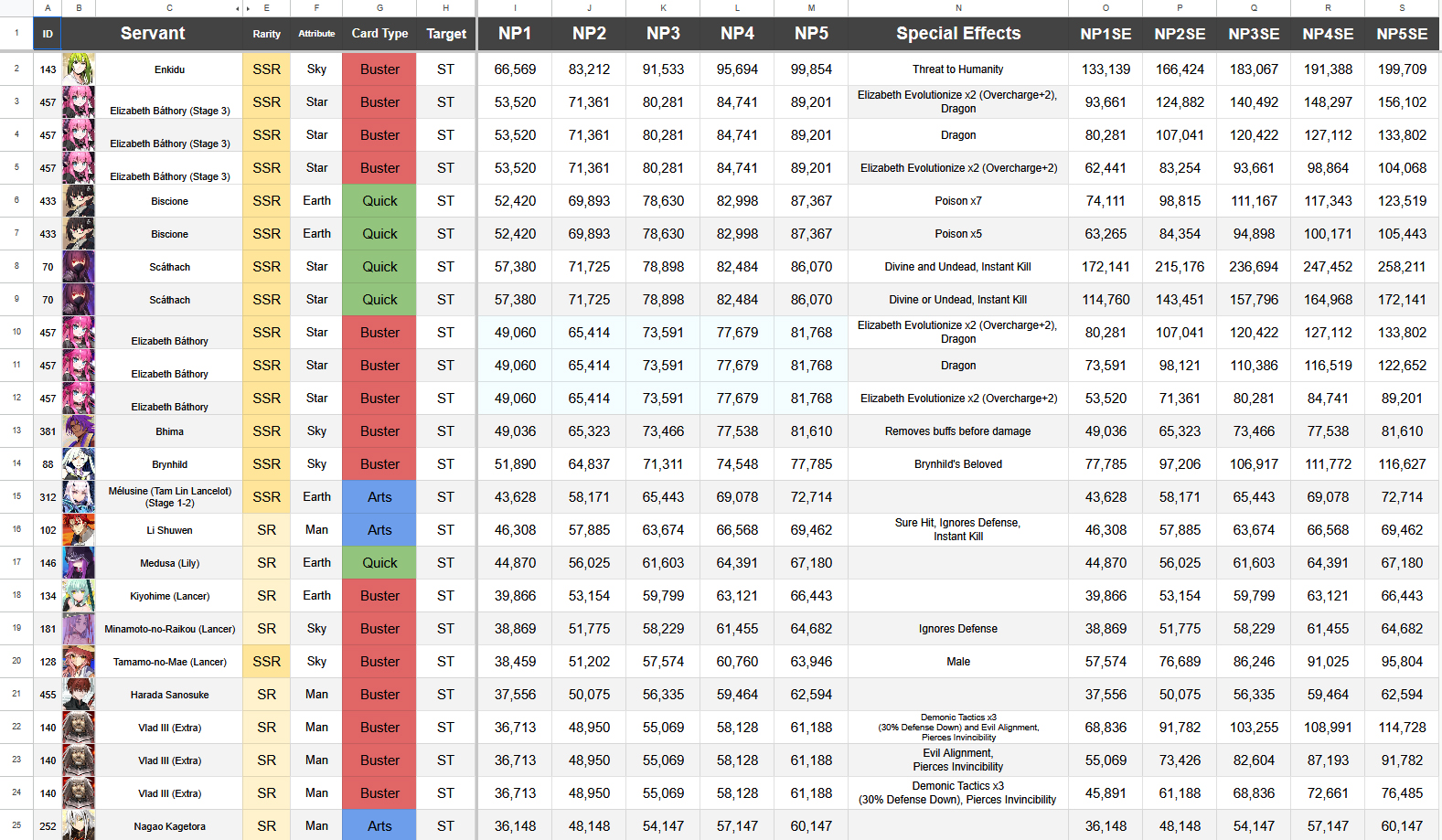Click the 72,714 NP5 value for Mélusine

pyautogui.click(x=811, y=497)
